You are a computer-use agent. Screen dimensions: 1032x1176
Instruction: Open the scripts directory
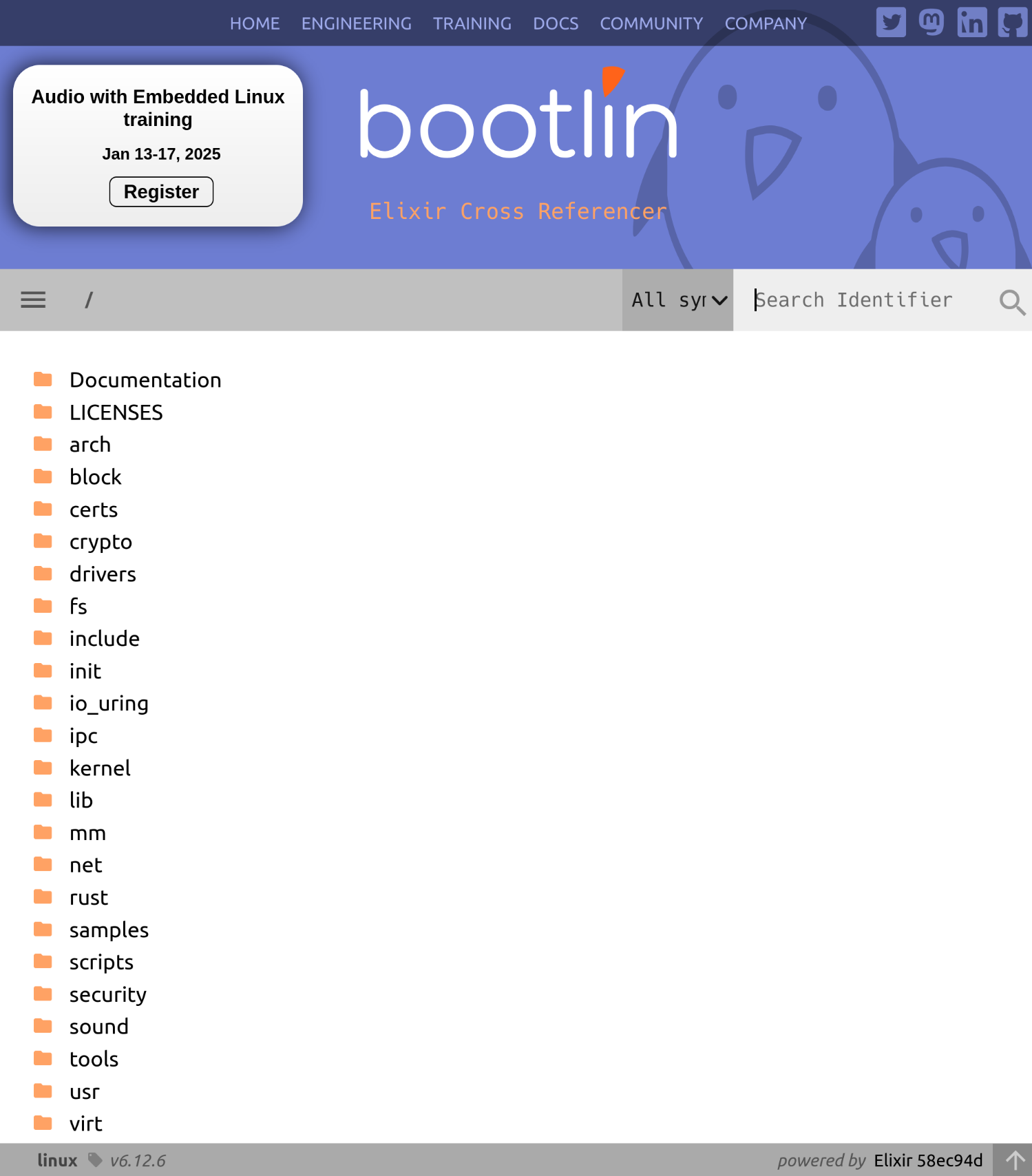click(x=101, y=962)
